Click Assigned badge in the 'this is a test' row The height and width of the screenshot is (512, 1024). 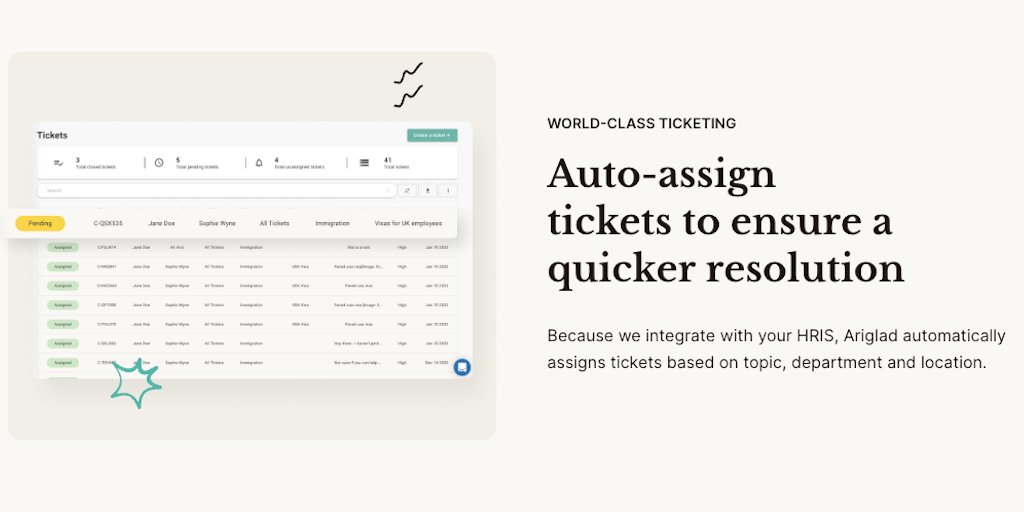pos(63,248)
